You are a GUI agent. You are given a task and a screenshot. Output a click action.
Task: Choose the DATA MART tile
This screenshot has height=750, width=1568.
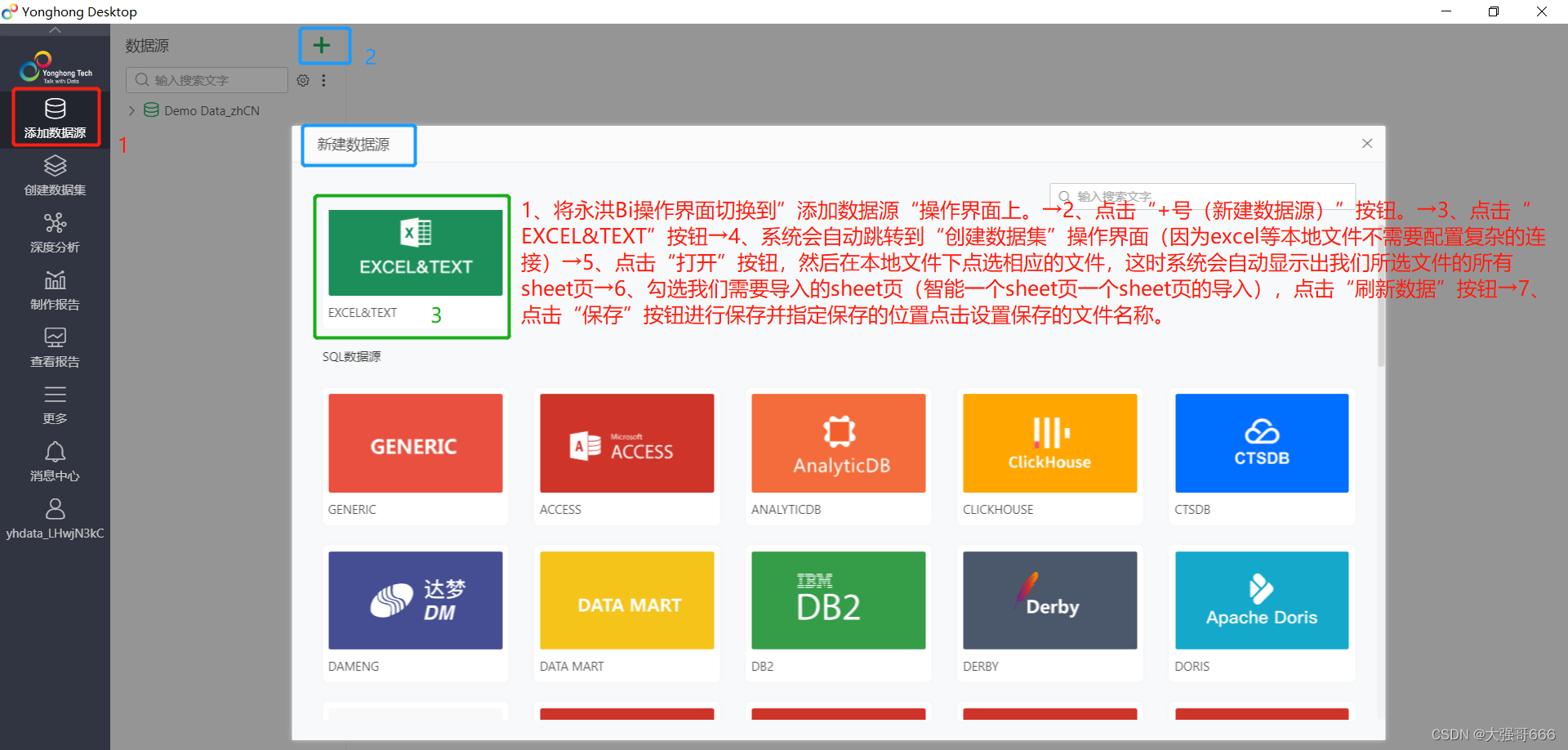tap(626, 613)
